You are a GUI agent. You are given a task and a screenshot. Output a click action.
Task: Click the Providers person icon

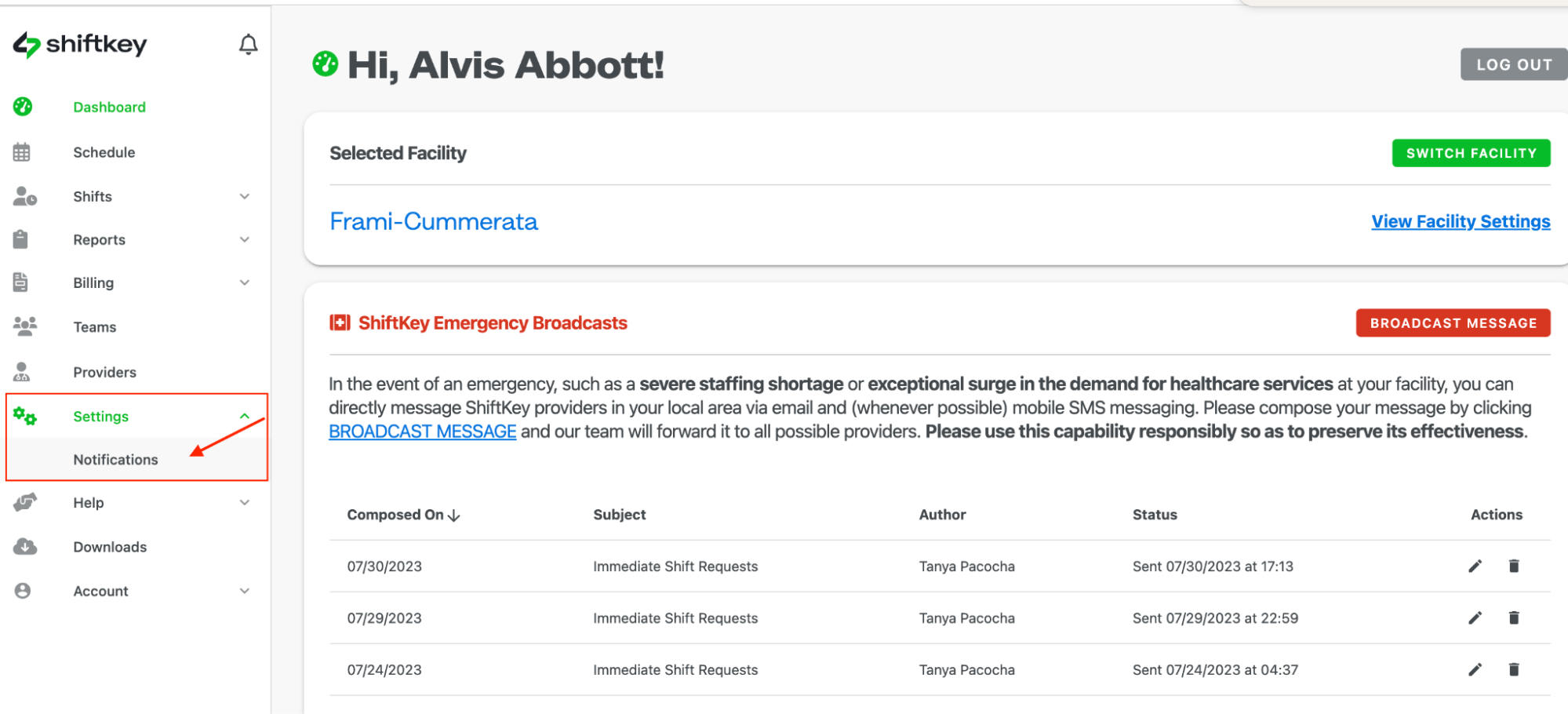click(22, 372)
